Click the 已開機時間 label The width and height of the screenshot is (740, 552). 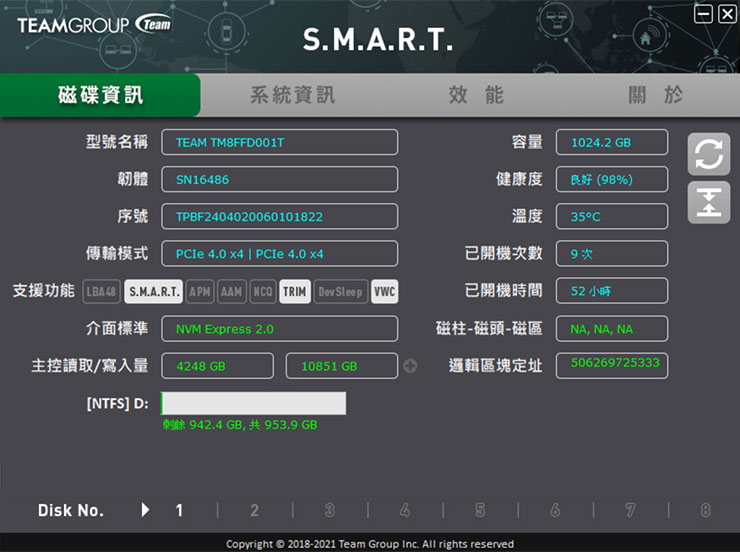point(503,291)
